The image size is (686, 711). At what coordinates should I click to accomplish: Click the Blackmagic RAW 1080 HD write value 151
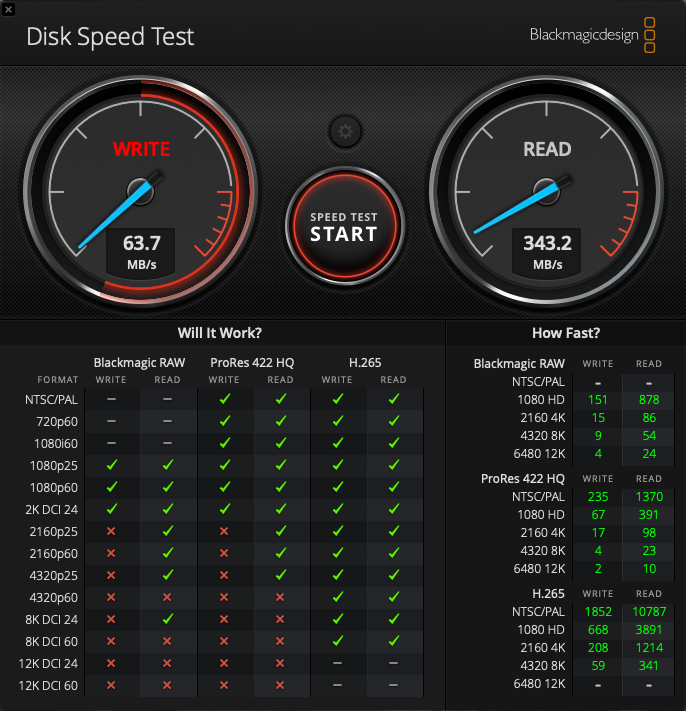click(598, 399)
